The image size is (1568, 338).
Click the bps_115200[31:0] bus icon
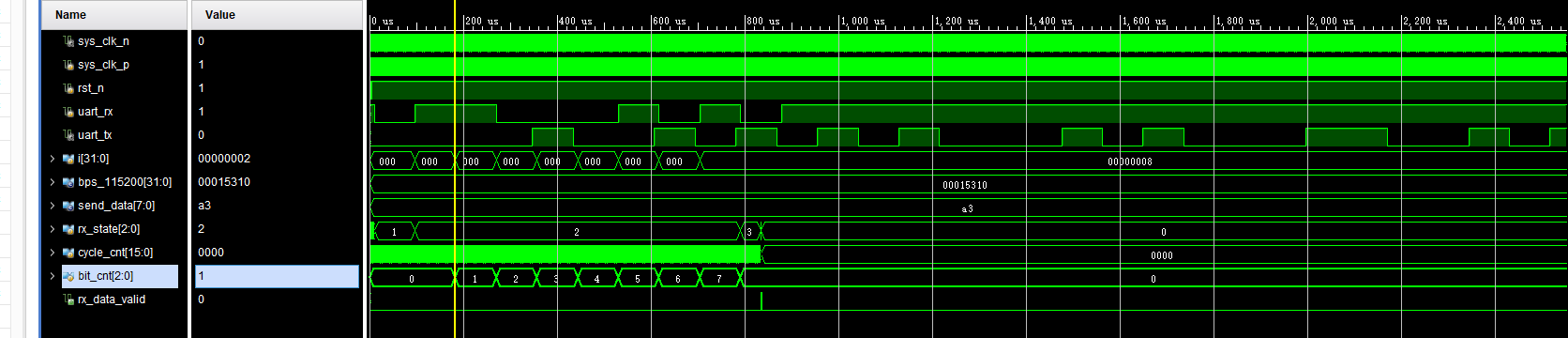[x=68, y=182]
